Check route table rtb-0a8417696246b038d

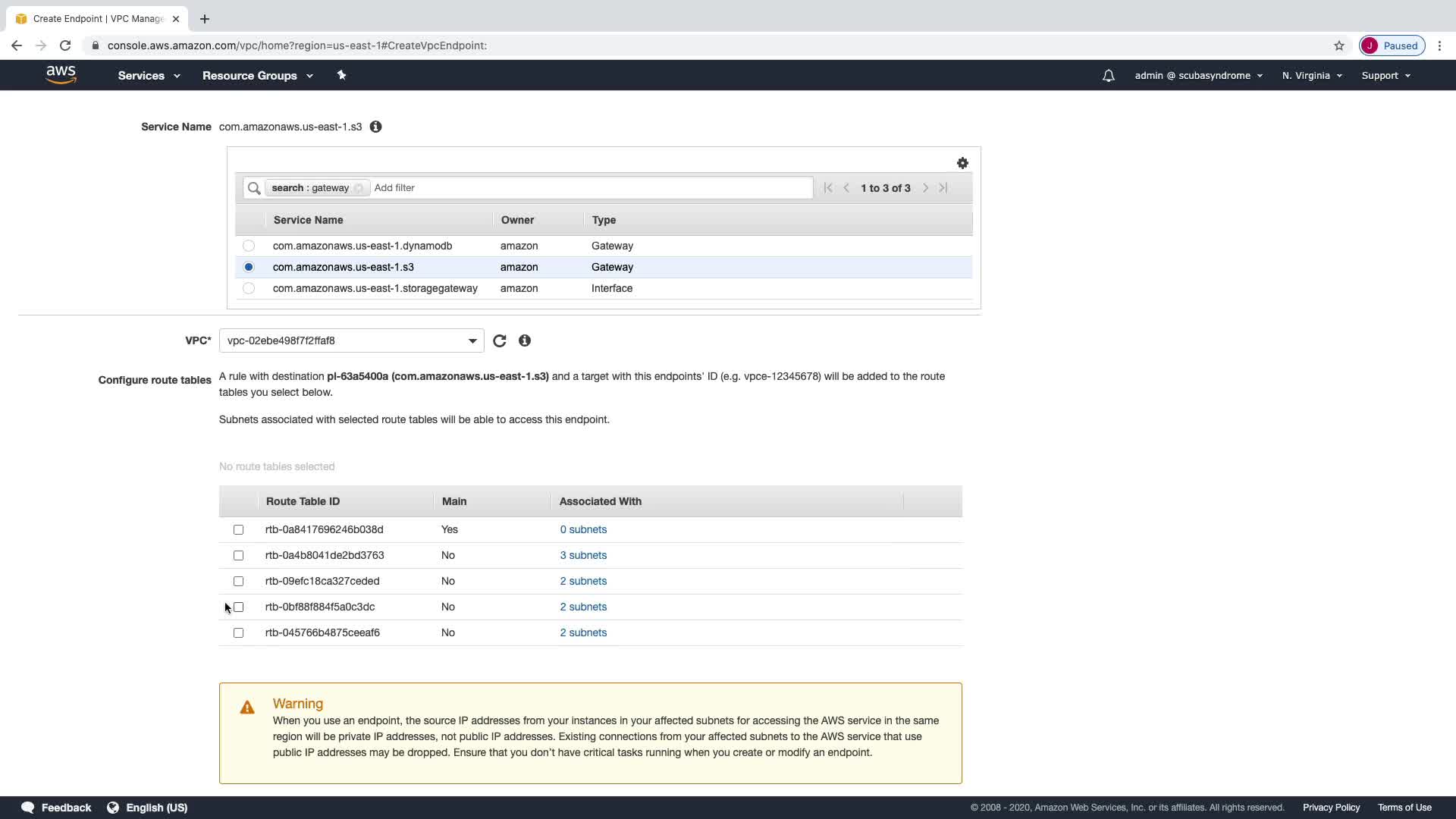[x=239, y=529]
